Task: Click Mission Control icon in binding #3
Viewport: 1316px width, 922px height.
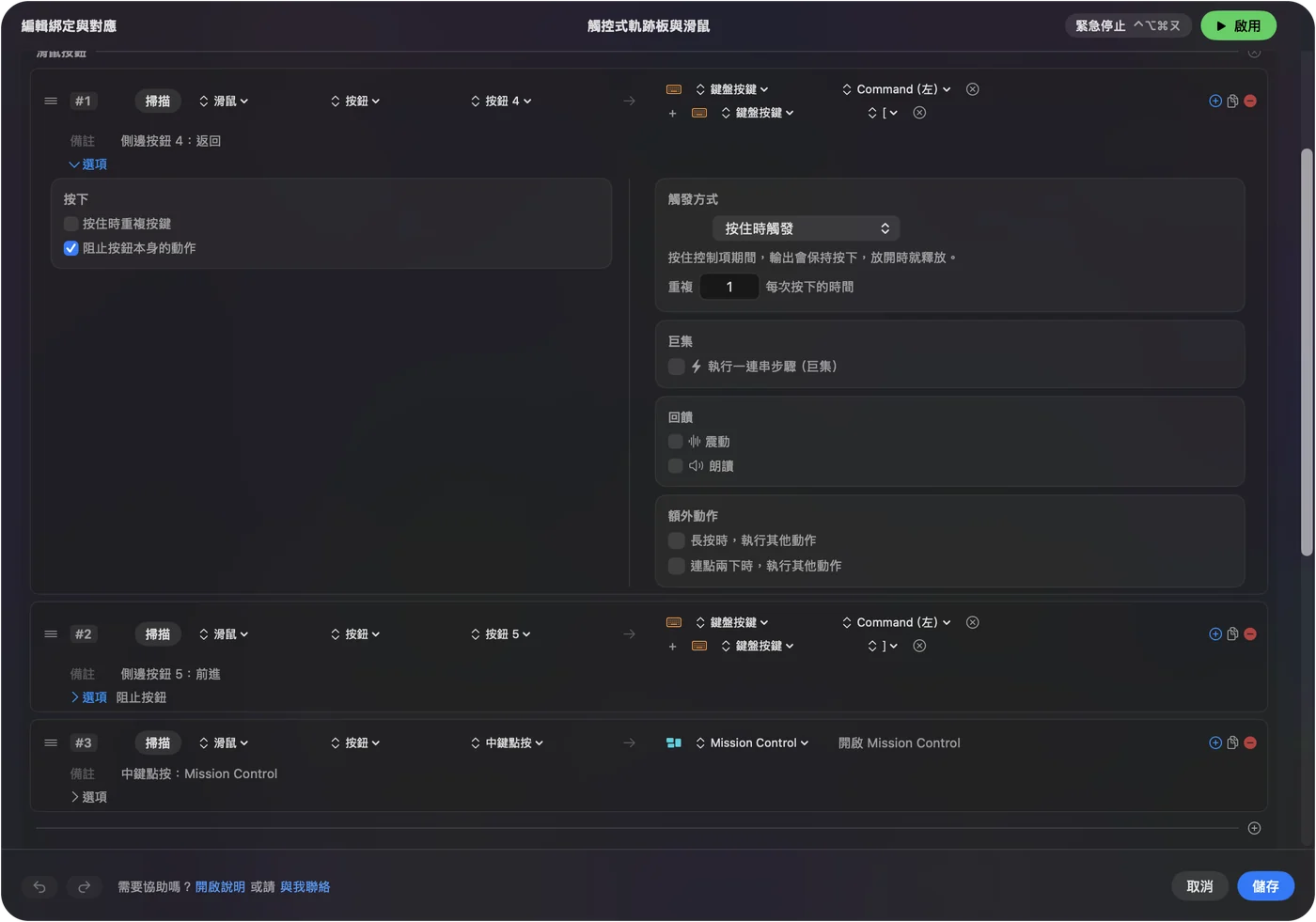Action: [x=674, y=742]
